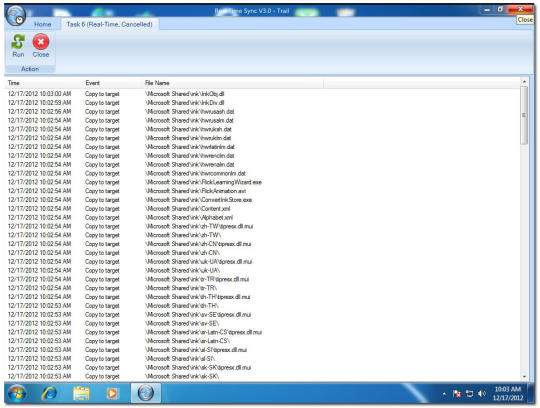Select the hwrenclm.dat log row
The height and width of the screenshot is (408, 540).
(263, 156)
